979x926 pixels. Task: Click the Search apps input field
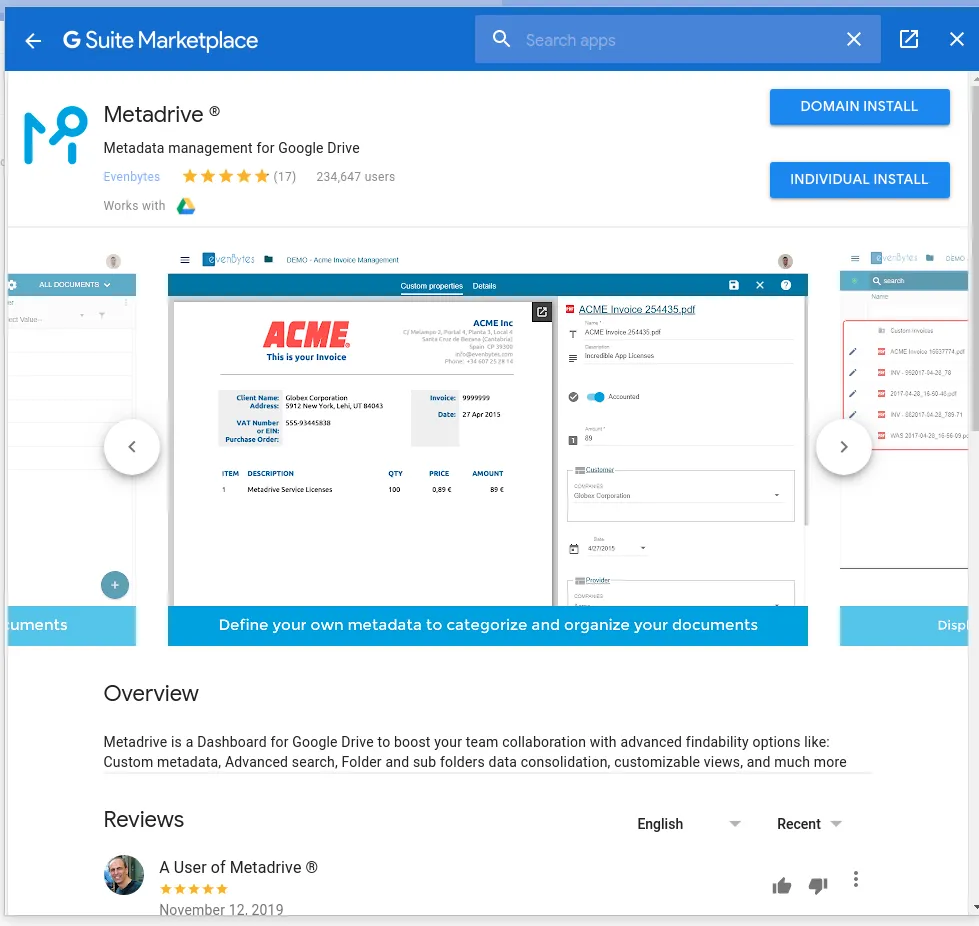pos(677,40)
